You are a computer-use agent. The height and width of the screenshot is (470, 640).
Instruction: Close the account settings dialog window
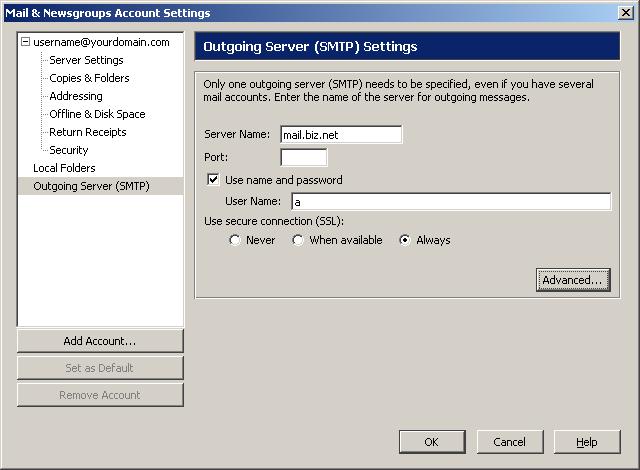click(x=626, y=12)
